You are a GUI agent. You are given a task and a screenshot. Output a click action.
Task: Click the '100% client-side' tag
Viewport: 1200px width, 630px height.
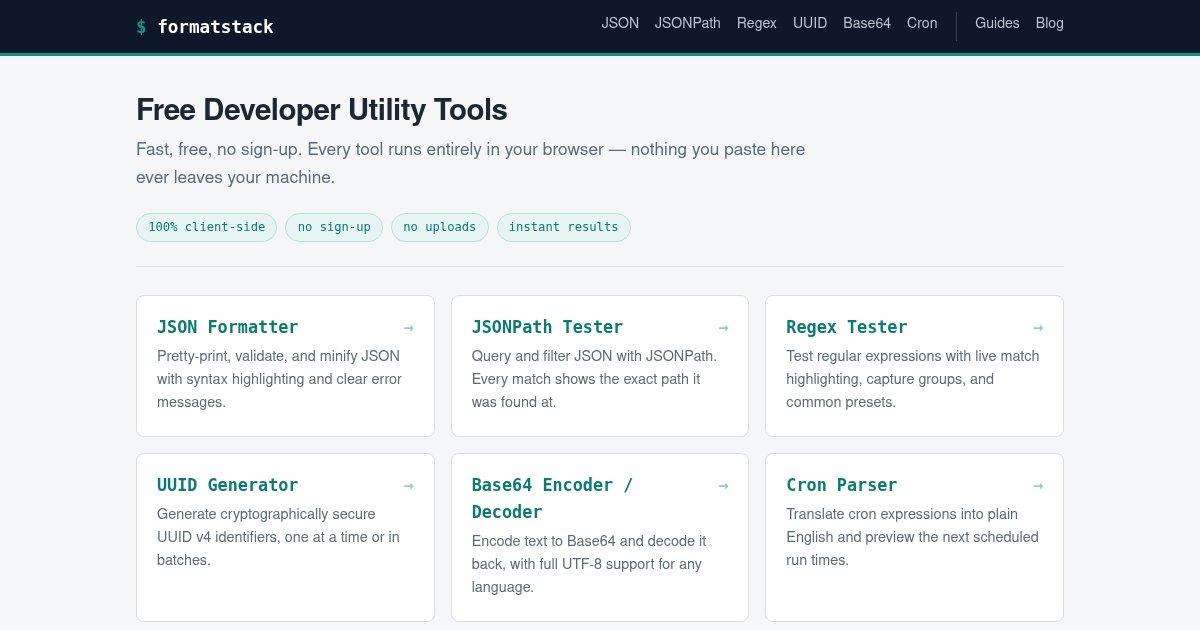206,227
